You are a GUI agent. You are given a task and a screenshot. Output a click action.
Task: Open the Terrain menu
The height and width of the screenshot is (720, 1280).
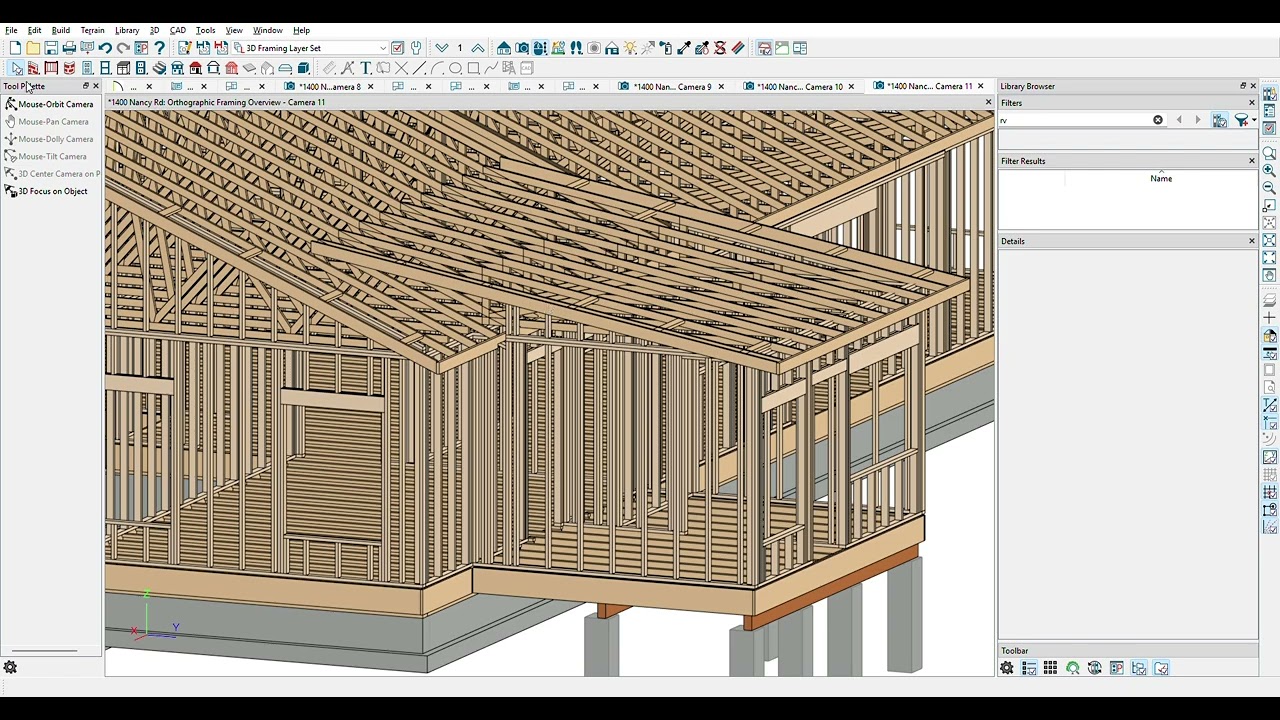pyautogui.click(x=93, y=30)
